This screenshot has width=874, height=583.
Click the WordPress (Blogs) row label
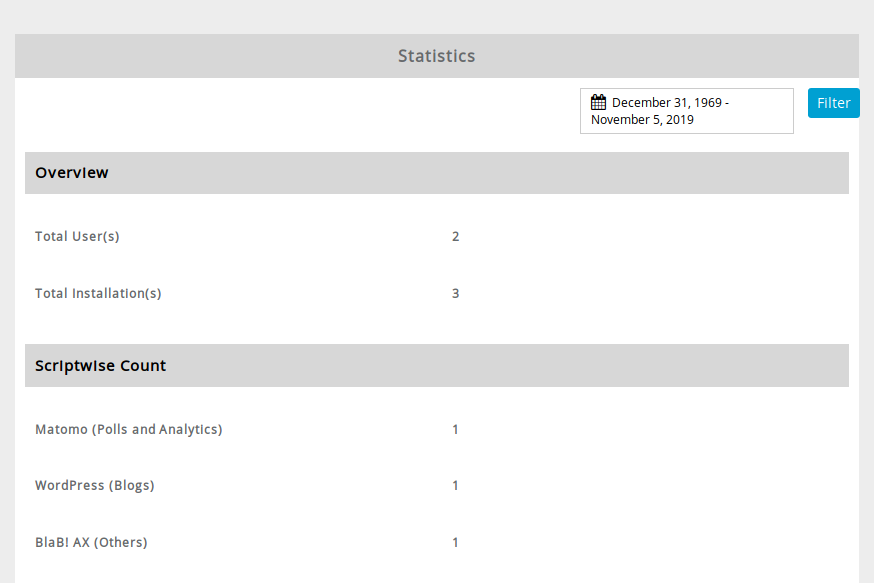point(94,486)
